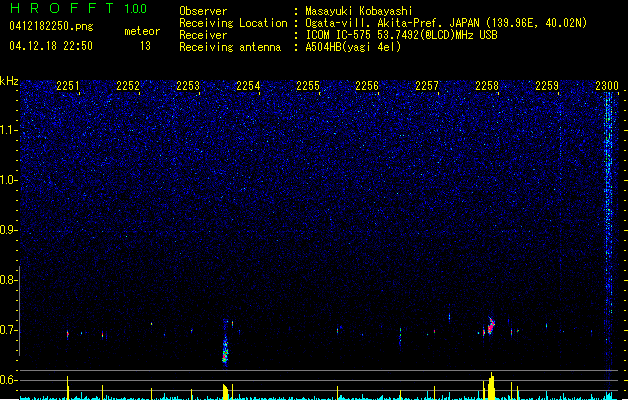
Task: Select the filename 0412182250.png
Action: click(x=51, y=26)
